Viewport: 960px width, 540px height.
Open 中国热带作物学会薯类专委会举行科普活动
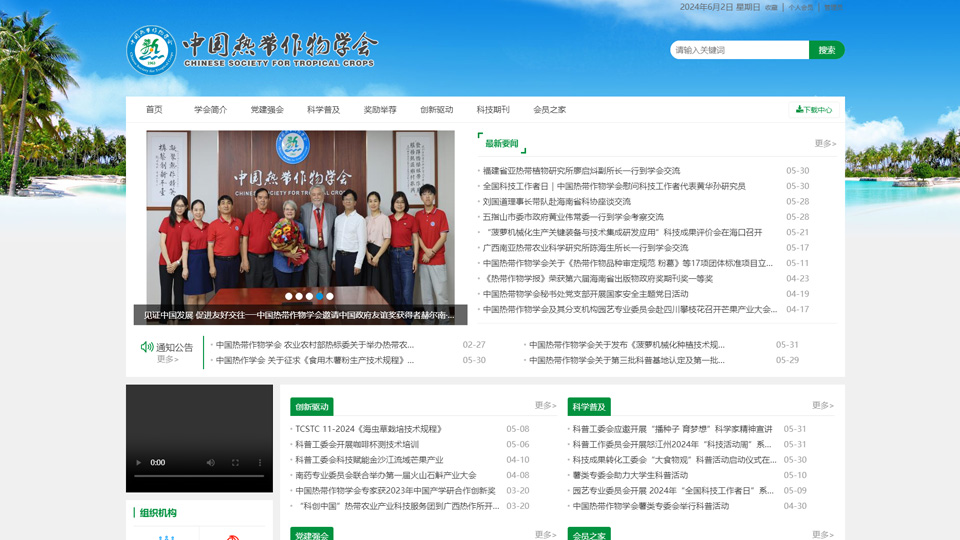(651, 506)
